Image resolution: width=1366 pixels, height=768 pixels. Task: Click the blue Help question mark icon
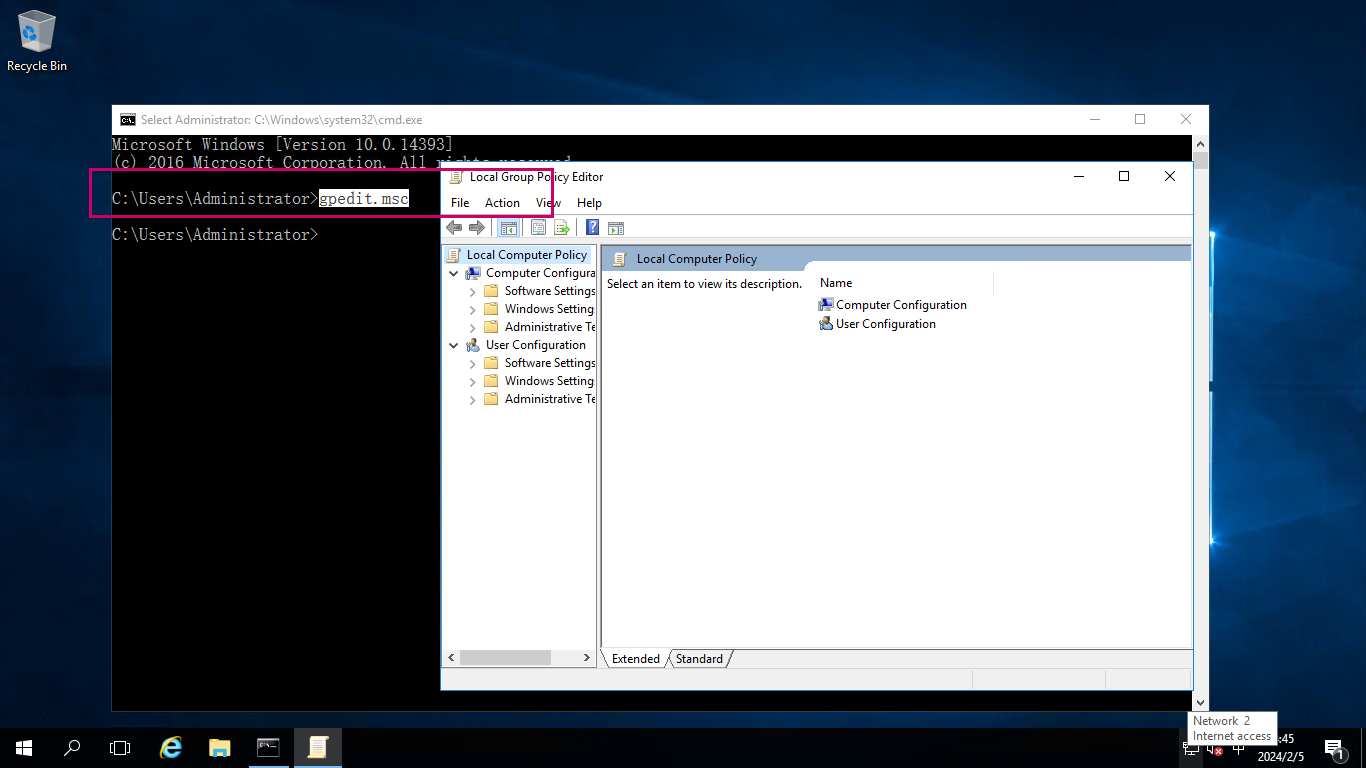click(592, 228)
